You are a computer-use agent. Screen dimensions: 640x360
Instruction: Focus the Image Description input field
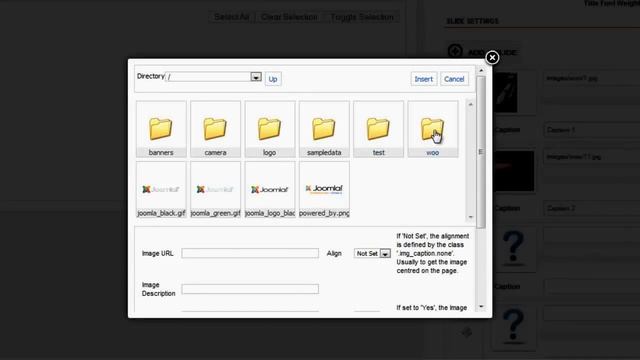point(250,289)
